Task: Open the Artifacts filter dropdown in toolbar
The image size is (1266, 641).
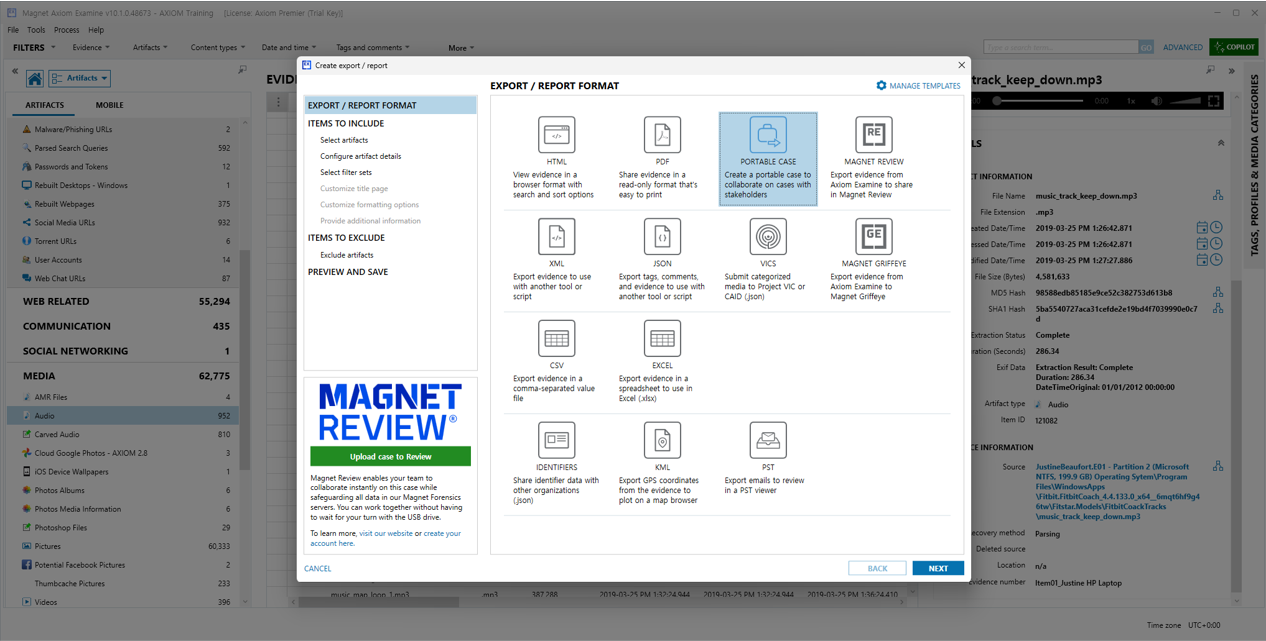Action: 150,47
